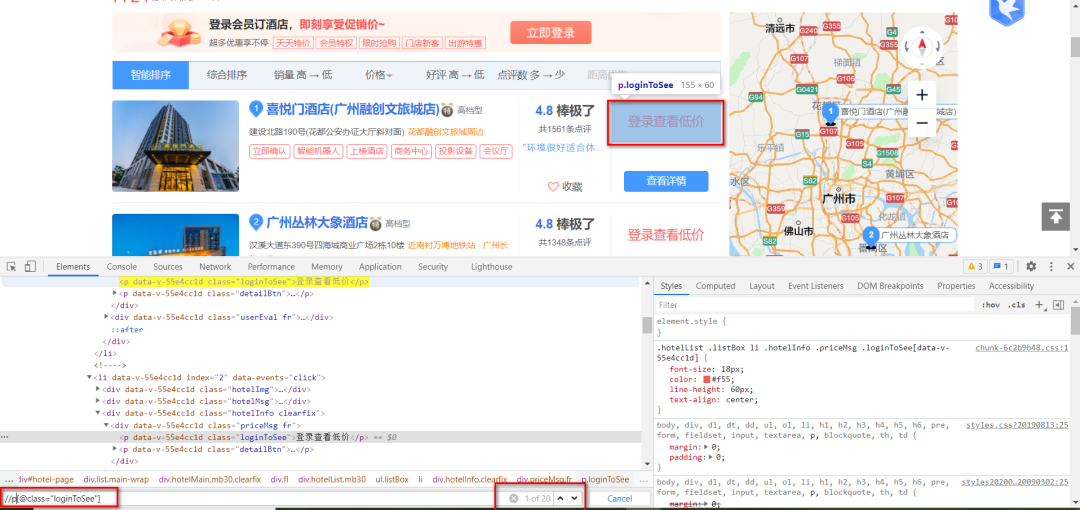Sort by 综合排序
The image size is (1080, 510).
pyautogui.click(x=227, y=75)
